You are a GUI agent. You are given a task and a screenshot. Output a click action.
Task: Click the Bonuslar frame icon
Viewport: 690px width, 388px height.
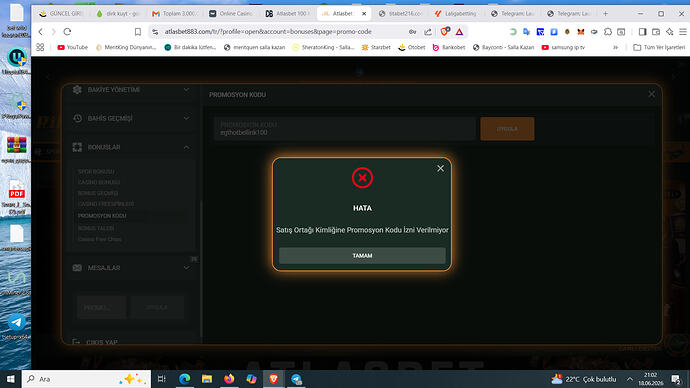coord(77,147)
